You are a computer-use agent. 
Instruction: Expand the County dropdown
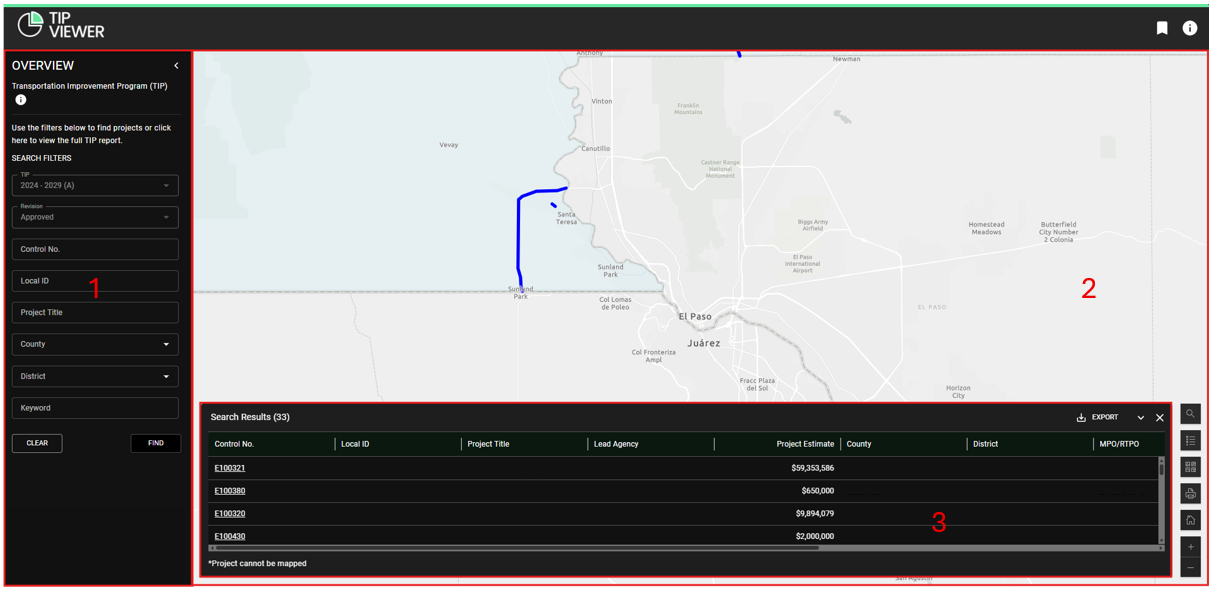click(x=95, y=344)
